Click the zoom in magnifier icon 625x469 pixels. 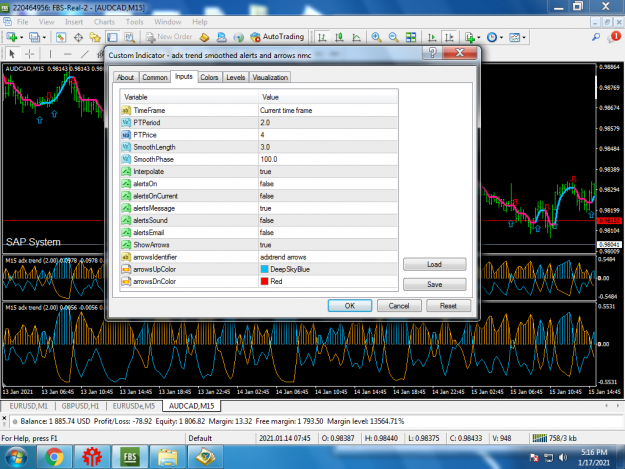[x=376, y=37]
